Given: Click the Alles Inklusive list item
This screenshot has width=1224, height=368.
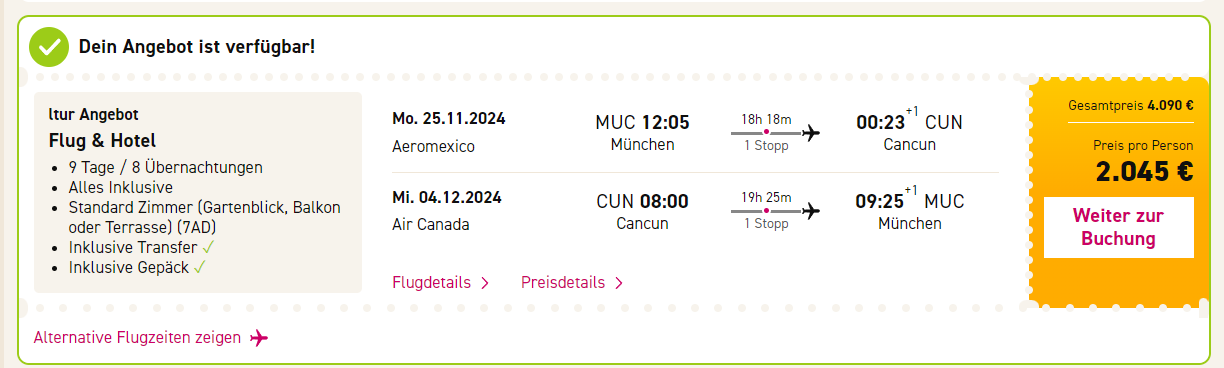Looking at the screenshot, I should [x=121, y=187].
